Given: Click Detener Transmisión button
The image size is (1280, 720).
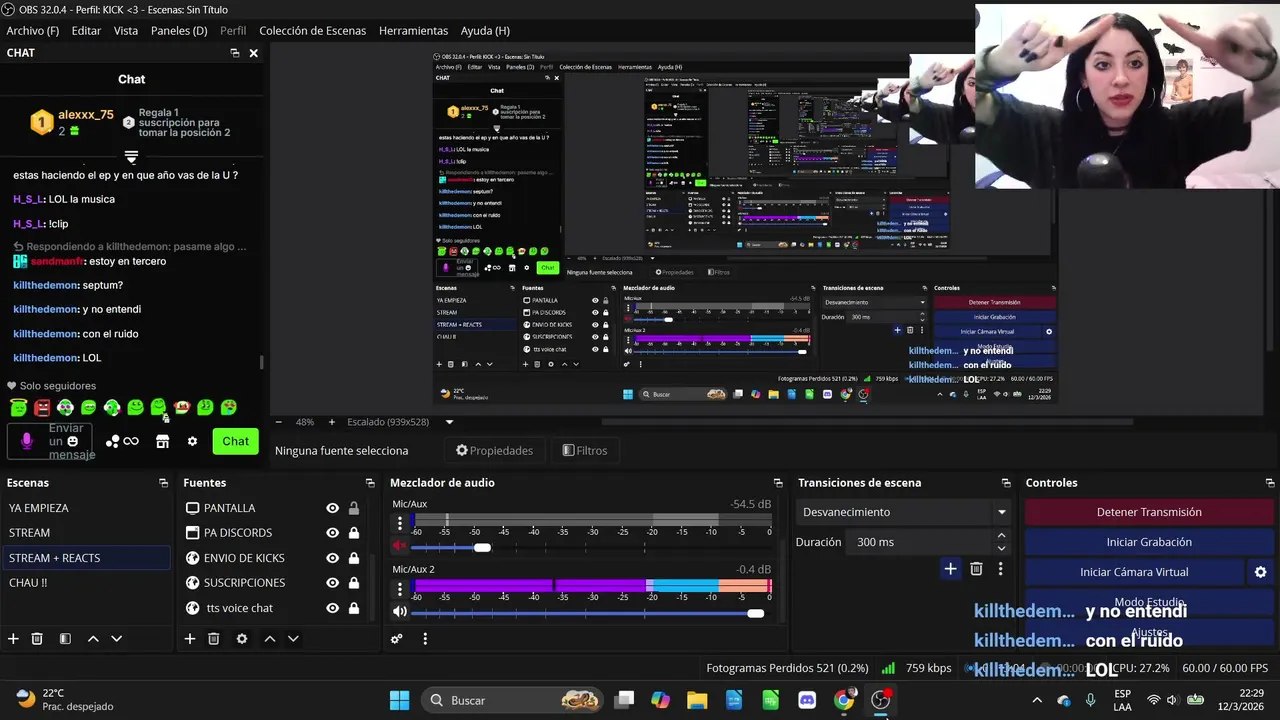Looking at the screenshot, I should pyautogui.click(x=1149, y=512).
